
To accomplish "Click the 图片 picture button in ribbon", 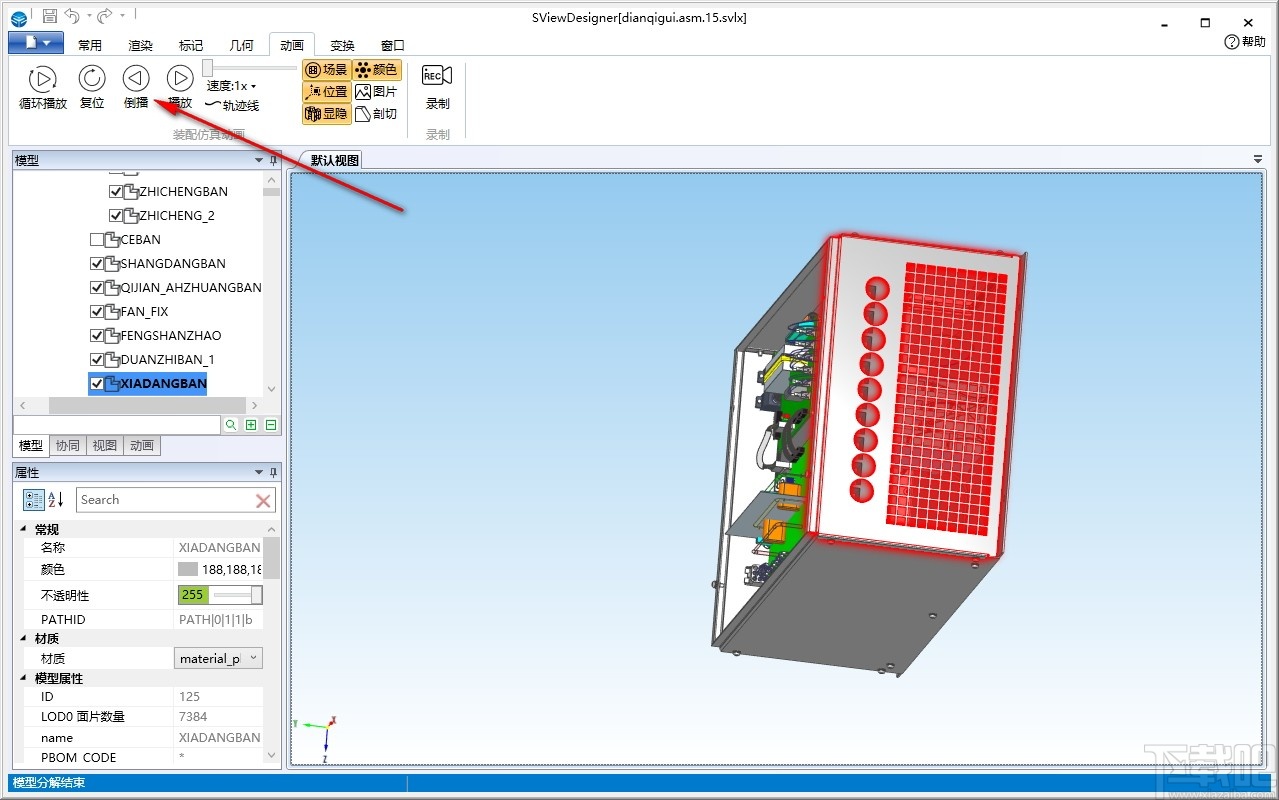I will click(377, 92).
